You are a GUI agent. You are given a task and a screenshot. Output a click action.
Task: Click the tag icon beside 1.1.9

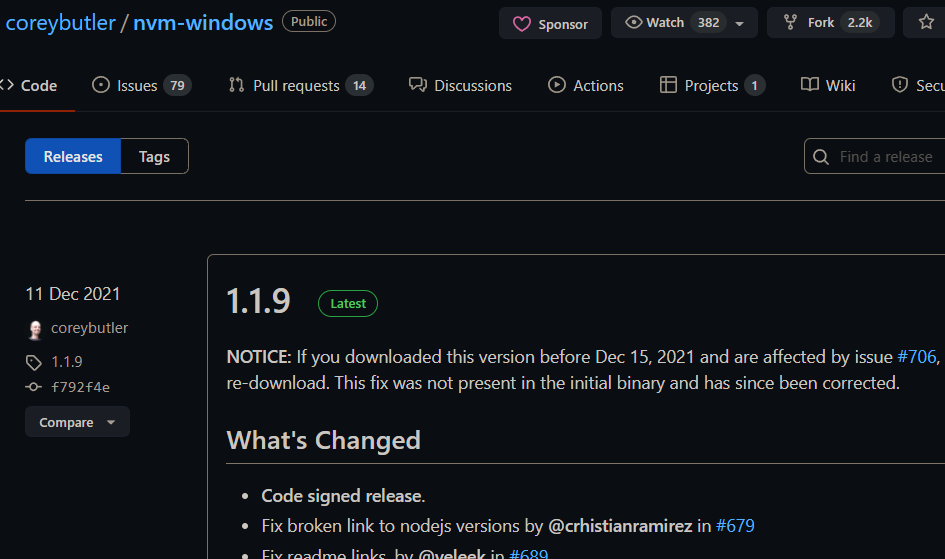pos(34,362)
